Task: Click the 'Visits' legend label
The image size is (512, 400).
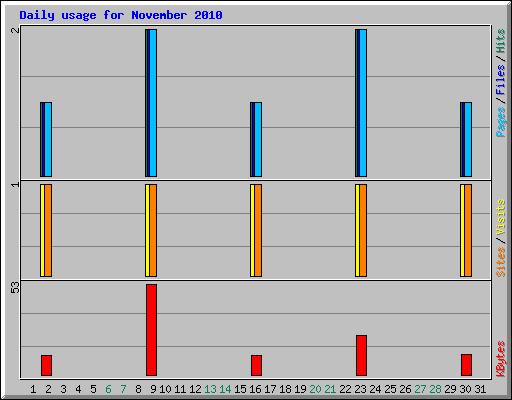Action: [x=501, y=218]
